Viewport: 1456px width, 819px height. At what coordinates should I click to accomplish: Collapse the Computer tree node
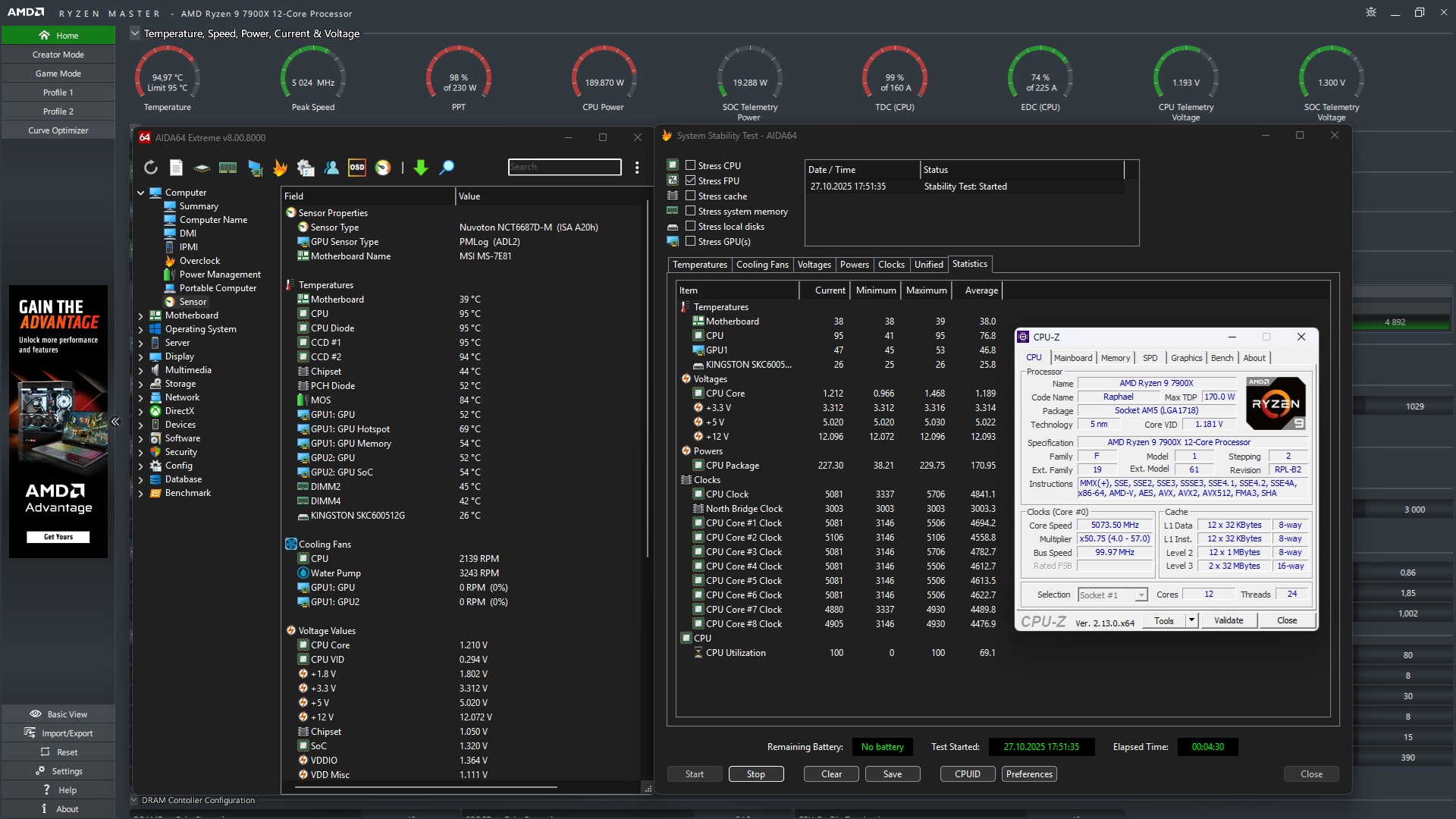[141, 193]
